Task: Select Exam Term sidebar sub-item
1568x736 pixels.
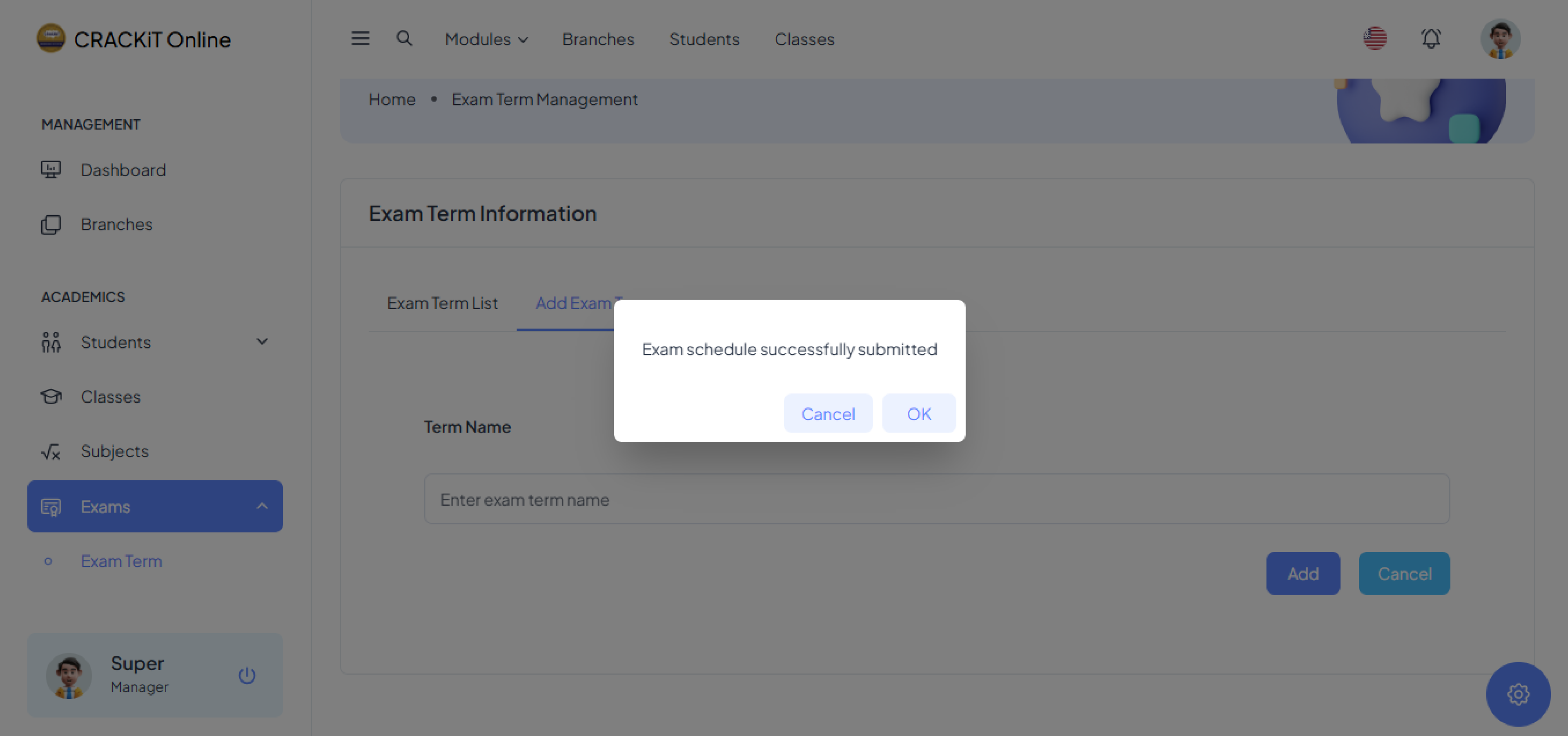Action: point(121,561)
